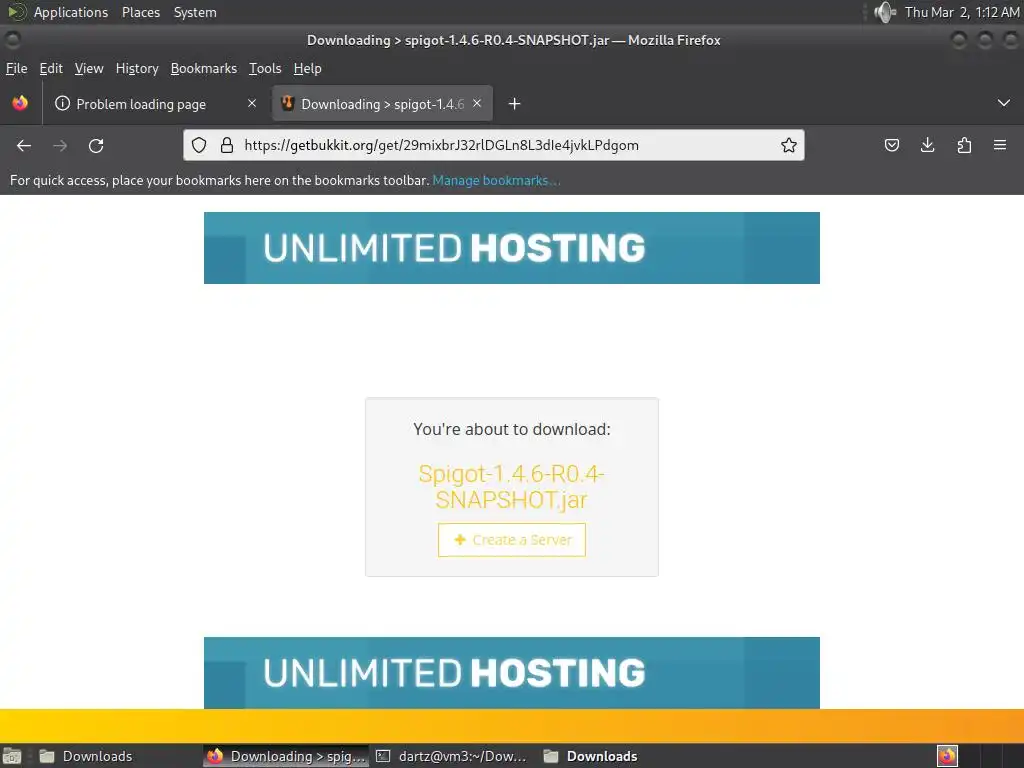
Task: Open the File menu
Action: (x=16, y=69)
